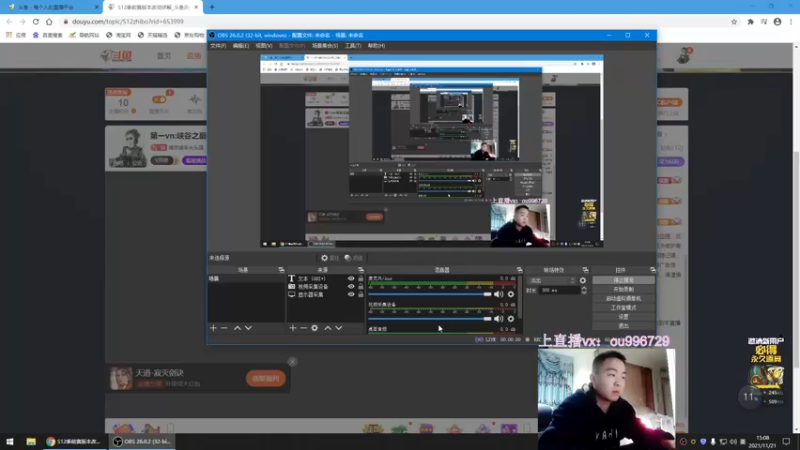The image size is (800, 450).
Task: Select the 显示器采集 source row
Action: (x=326, y=294)
